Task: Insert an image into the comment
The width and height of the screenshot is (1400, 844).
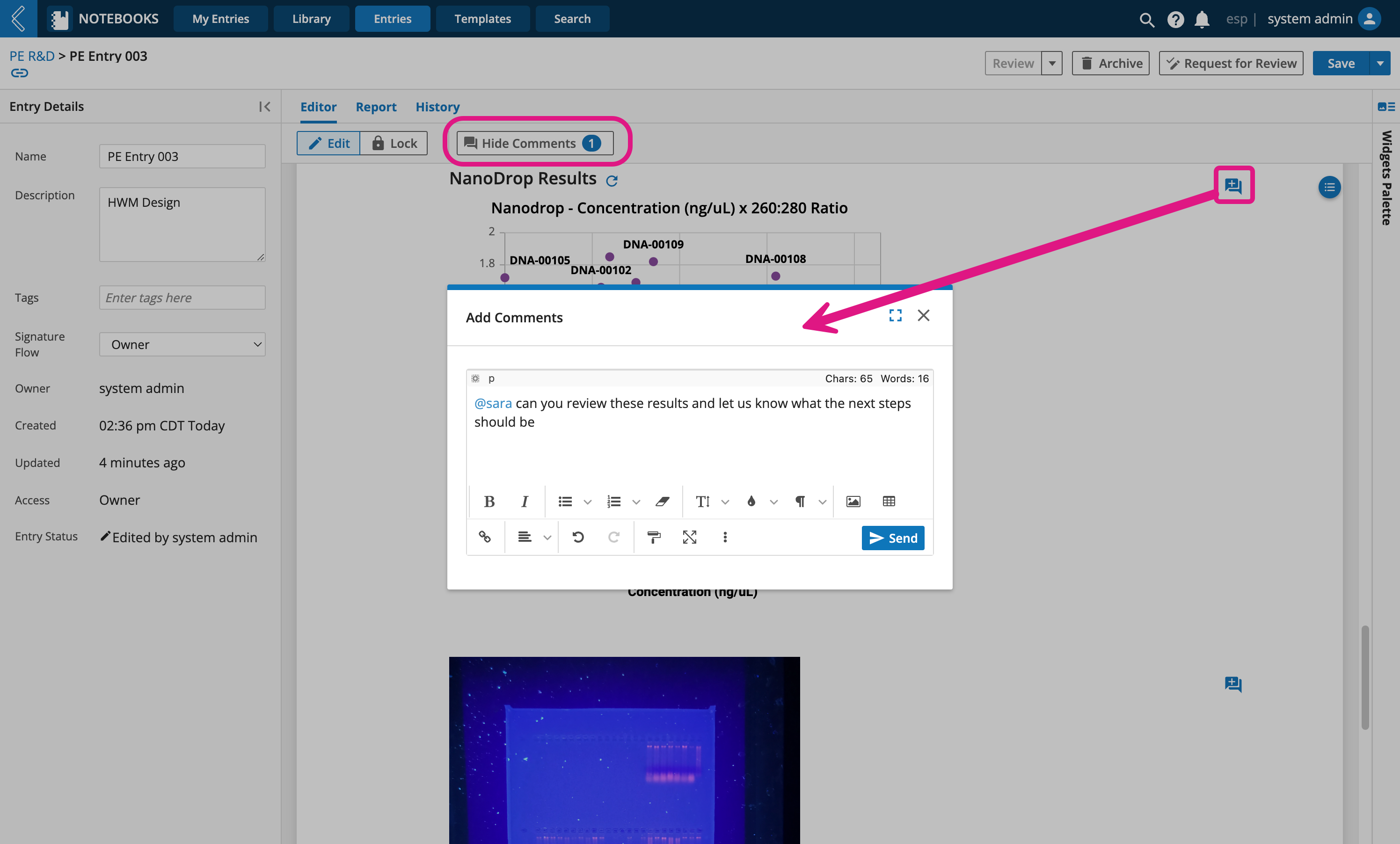Action: tap(853, 502)
